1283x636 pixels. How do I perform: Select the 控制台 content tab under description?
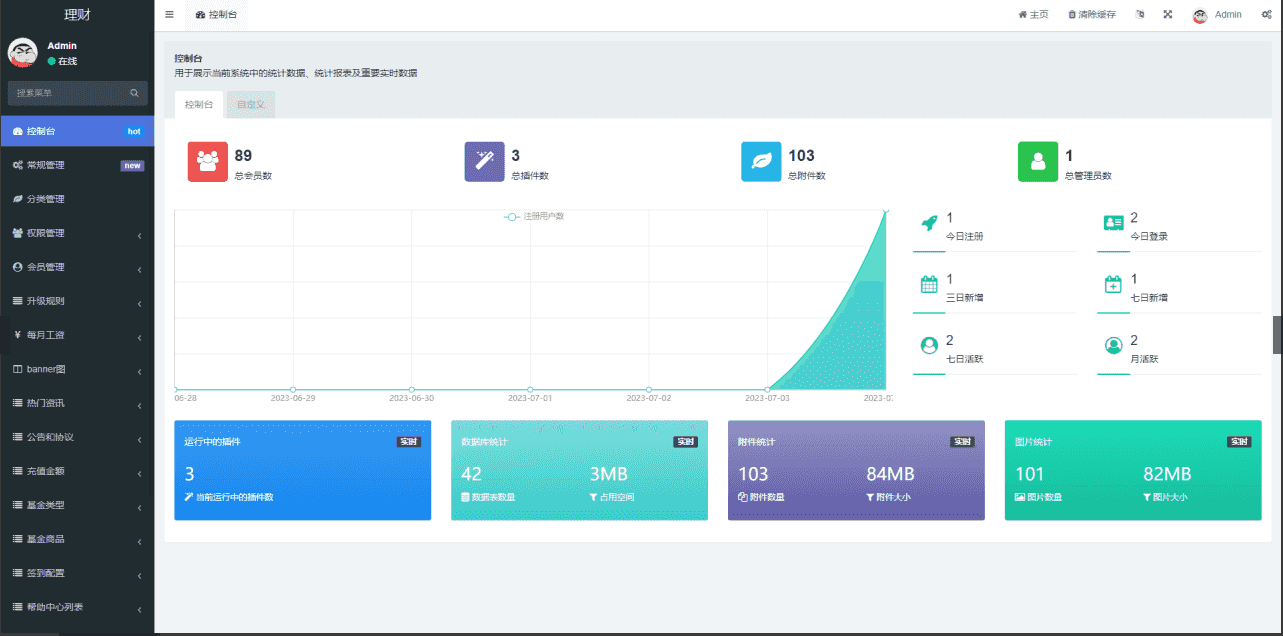coord(199,104)
